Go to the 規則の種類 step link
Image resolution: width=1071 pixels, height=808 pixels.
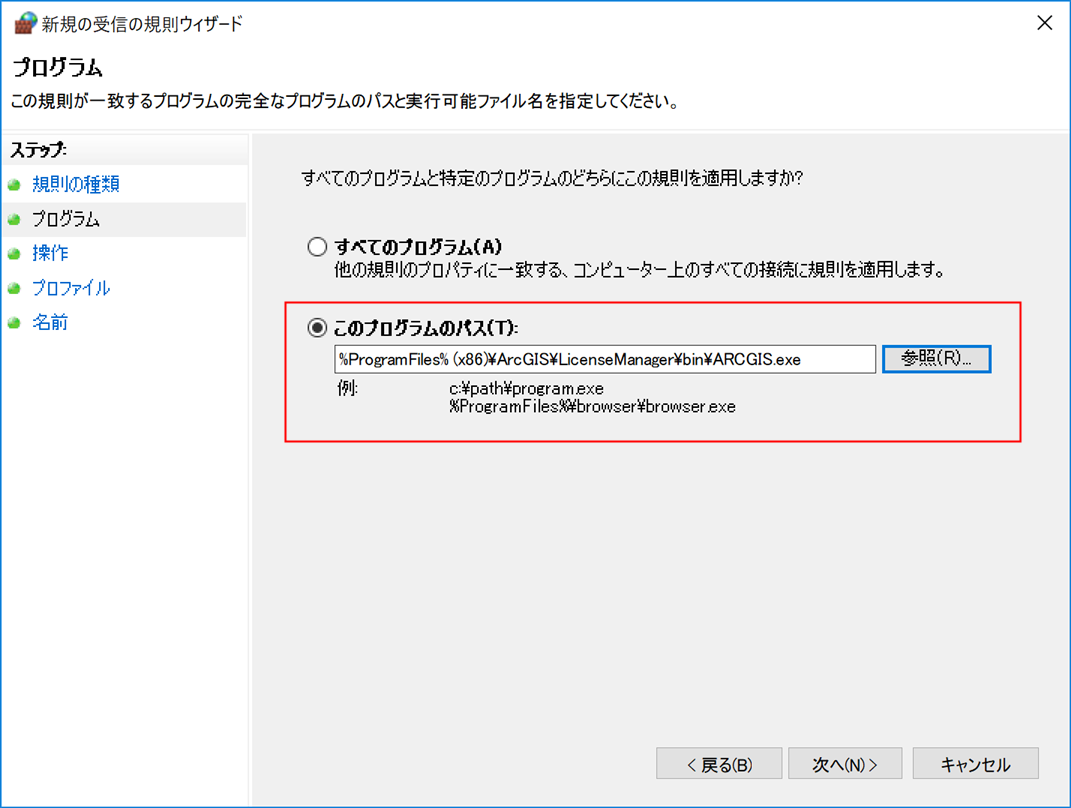76,185
